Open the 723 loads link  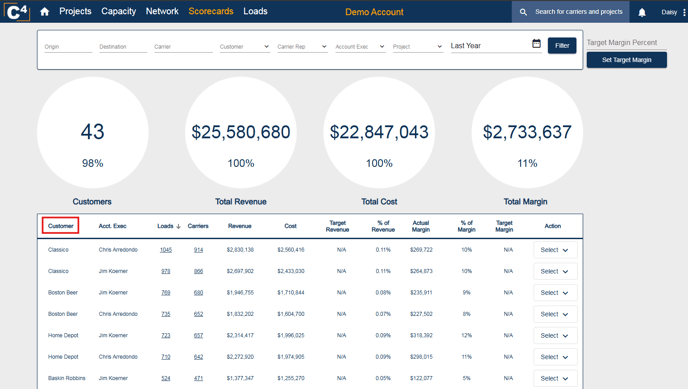[x=165, y=336]
